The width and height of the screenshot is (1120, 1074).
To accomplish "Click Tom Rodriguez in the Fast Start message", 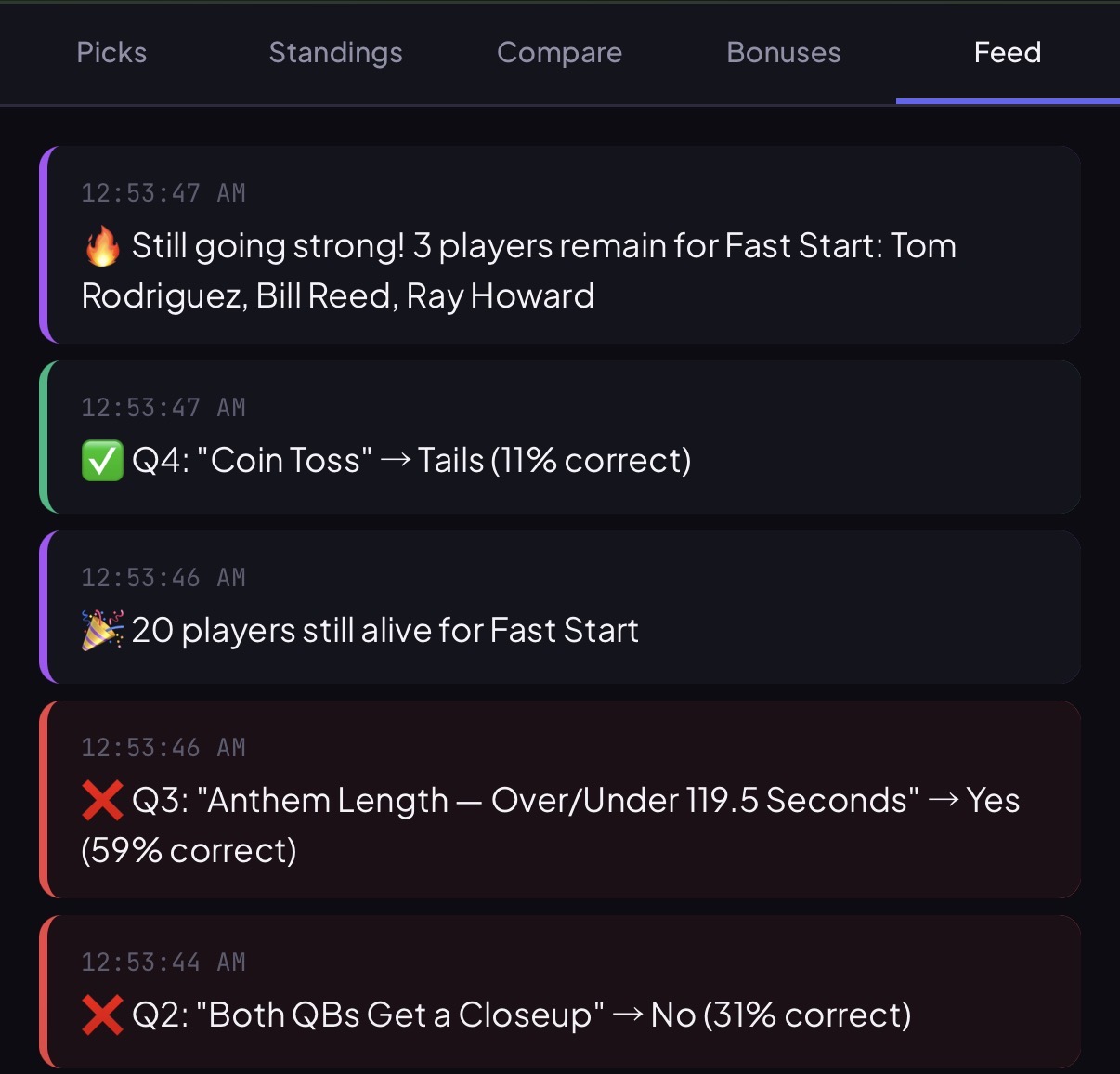I will pos(924,245).
